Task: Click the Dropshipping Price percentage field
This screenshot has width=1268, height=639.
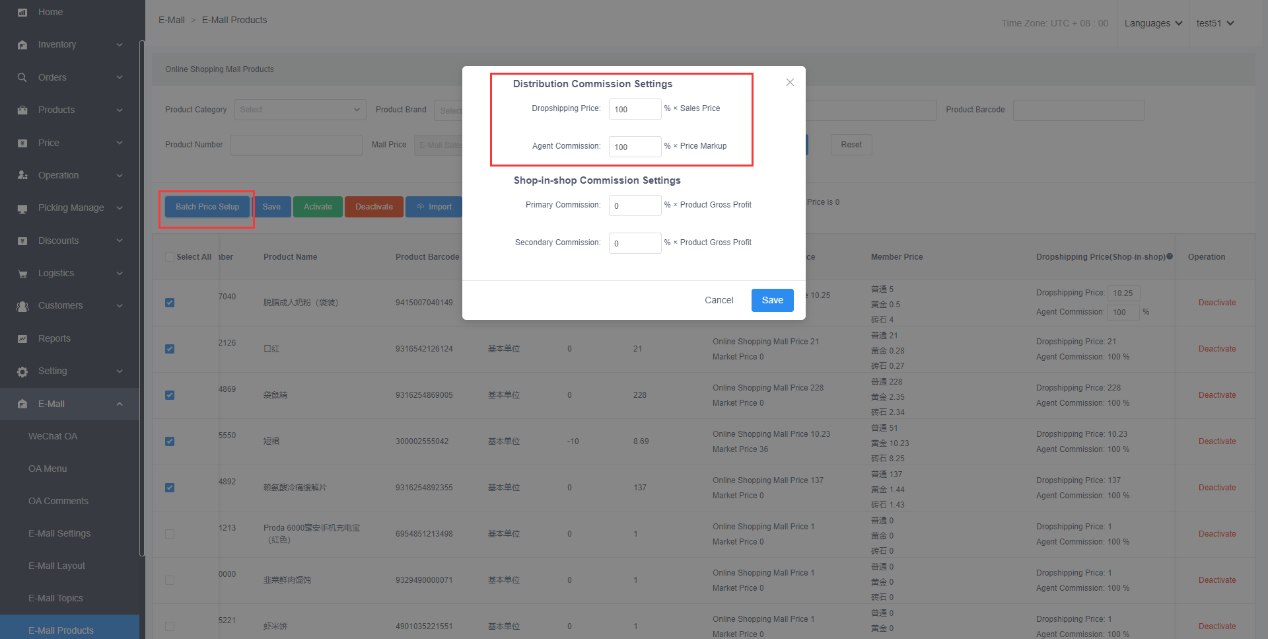Action: click(634, 109)
